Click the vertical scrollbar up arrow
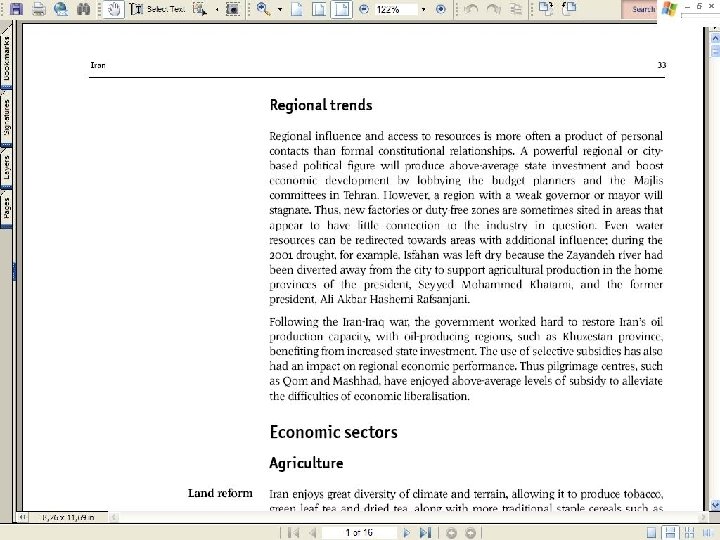This screenshot has height=540, width=720. coord(715,39)
